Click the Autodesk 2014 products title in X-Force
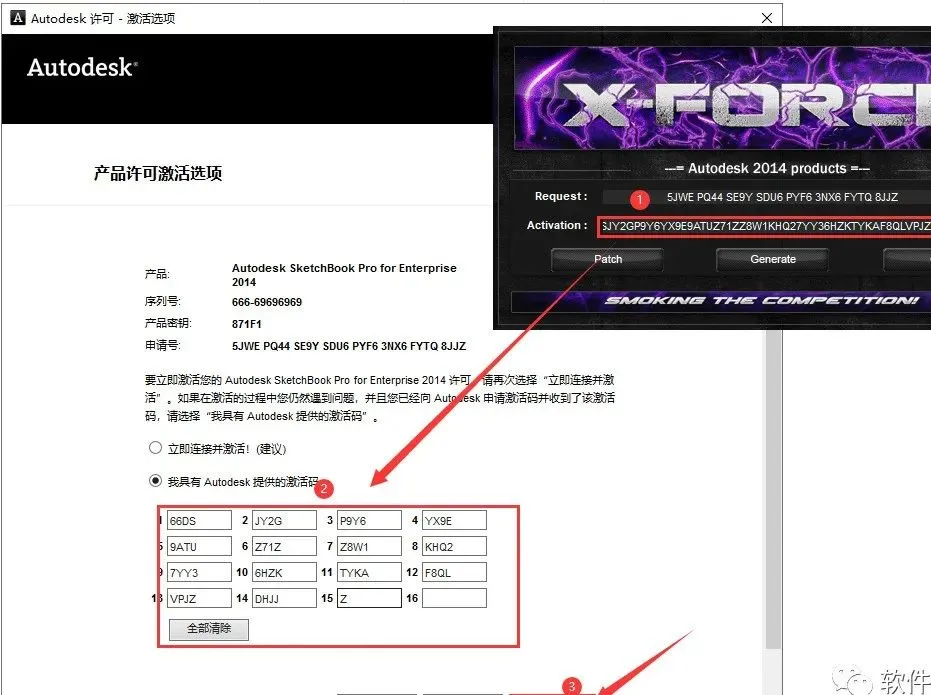 (x=767, y=169)
